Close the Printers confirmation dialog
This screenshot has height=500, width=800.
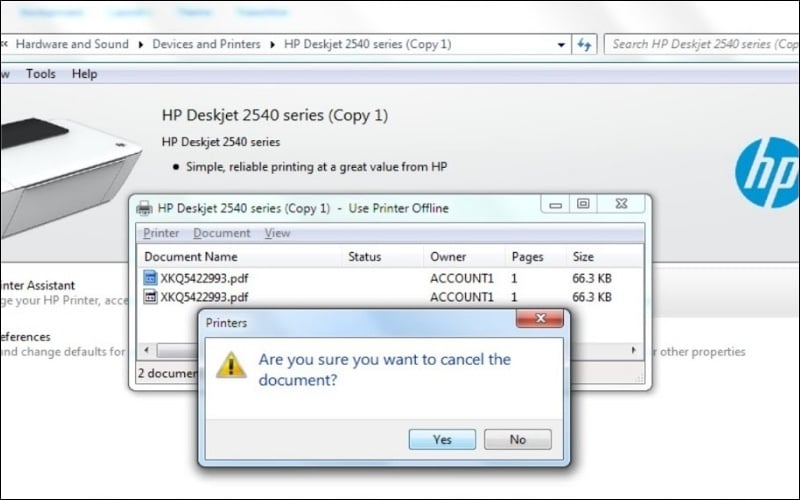540,321
